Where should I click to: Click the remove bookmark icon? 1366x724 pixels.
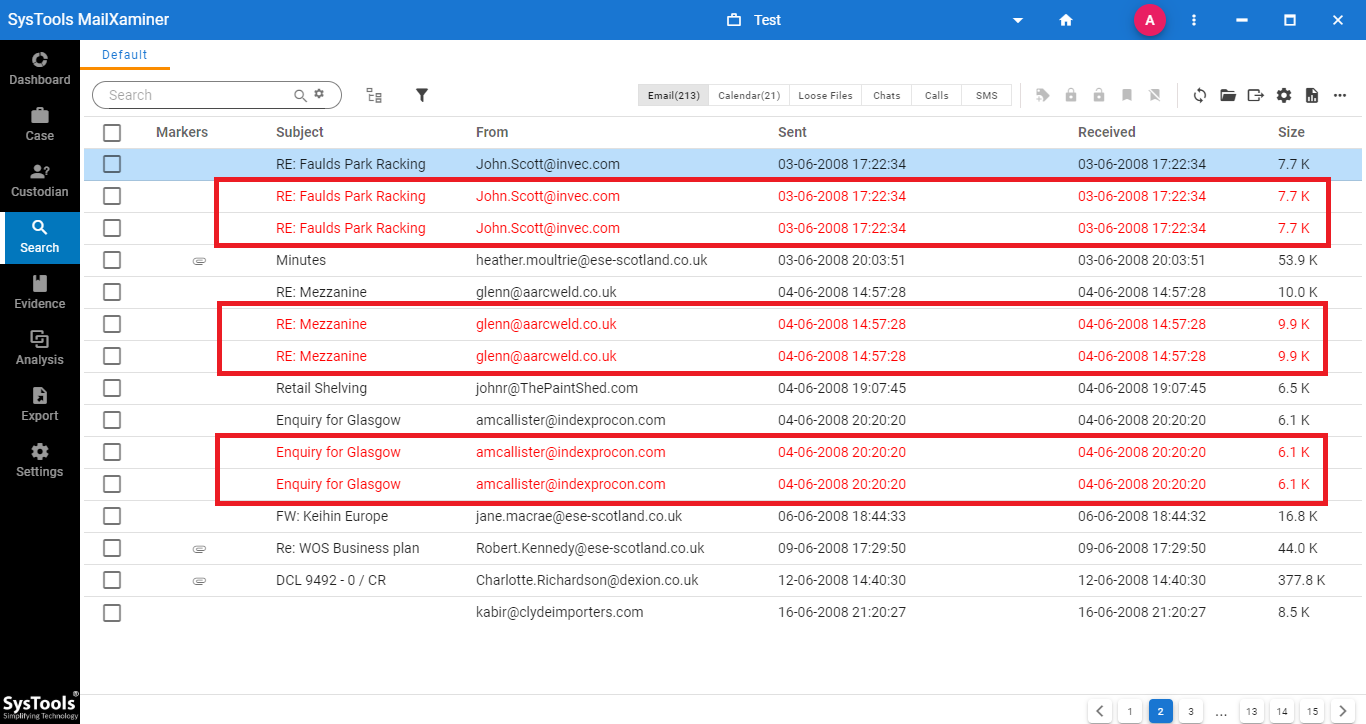[x=1155, y=95]
